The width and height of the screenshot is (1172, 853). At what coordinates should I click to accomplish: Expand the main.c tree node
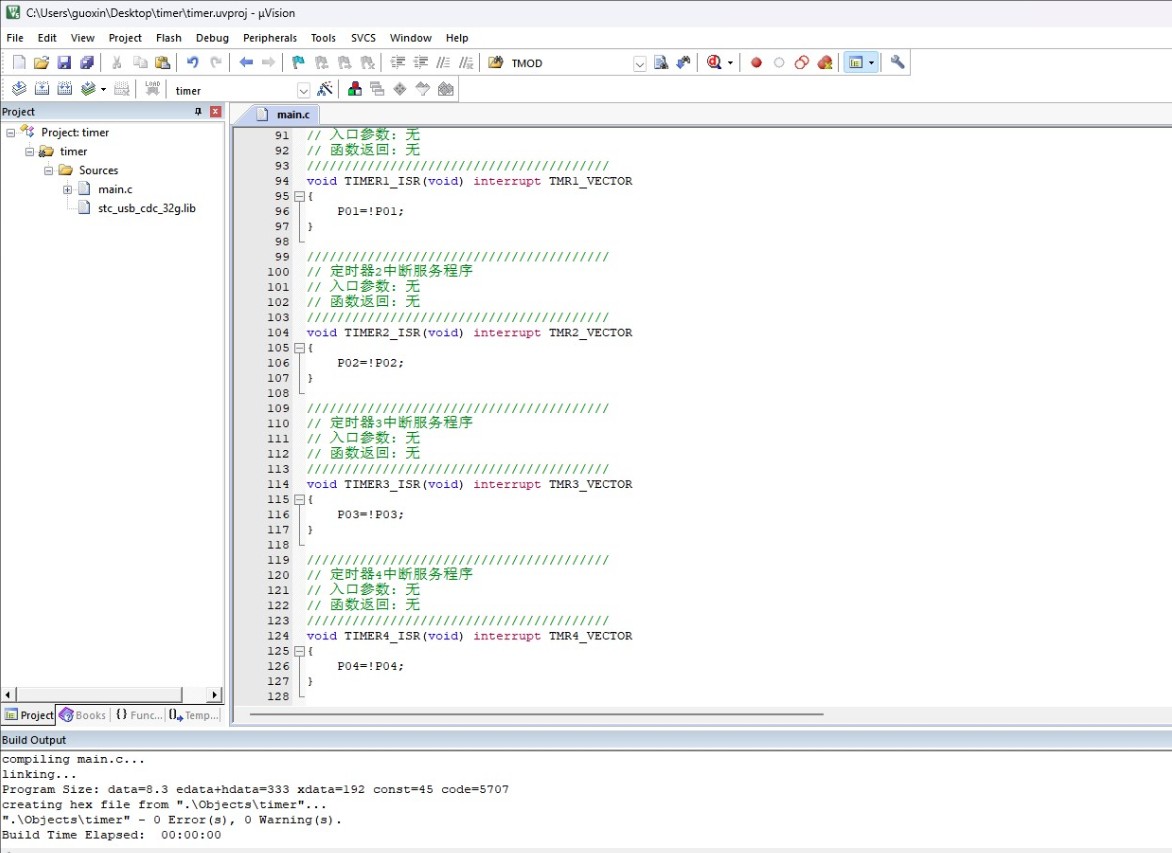click(67, 190)
